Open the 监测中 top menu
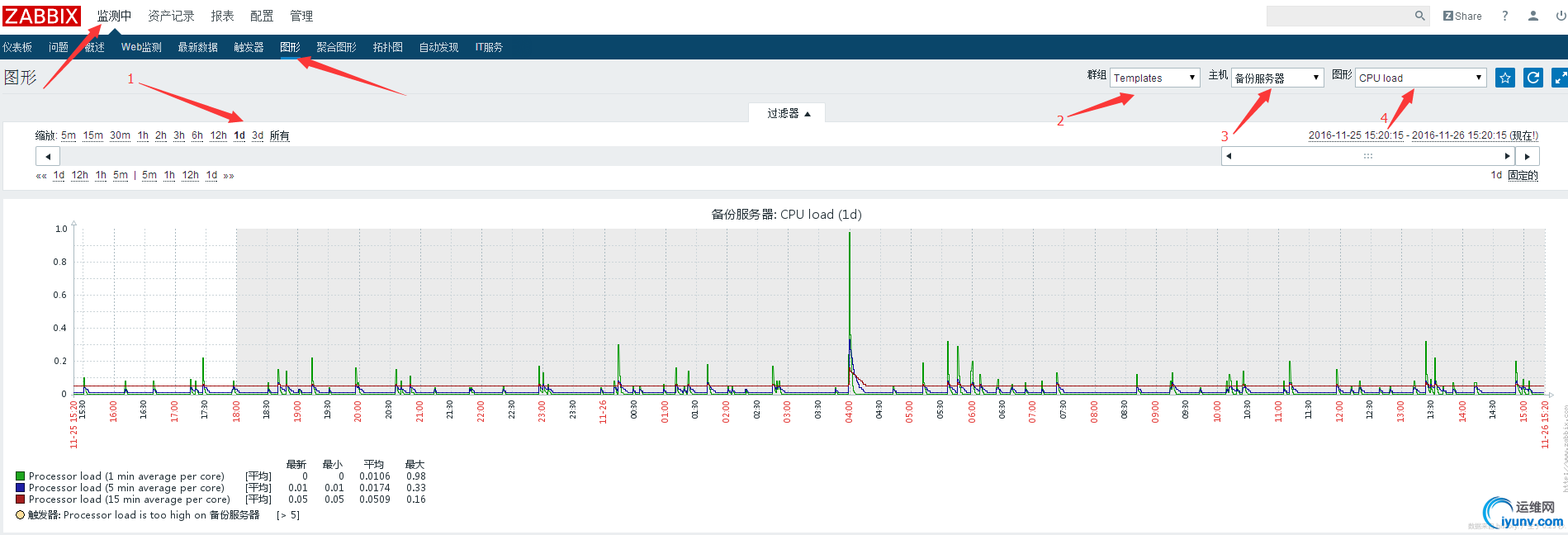1568x535 pixels. pos(114,16)
